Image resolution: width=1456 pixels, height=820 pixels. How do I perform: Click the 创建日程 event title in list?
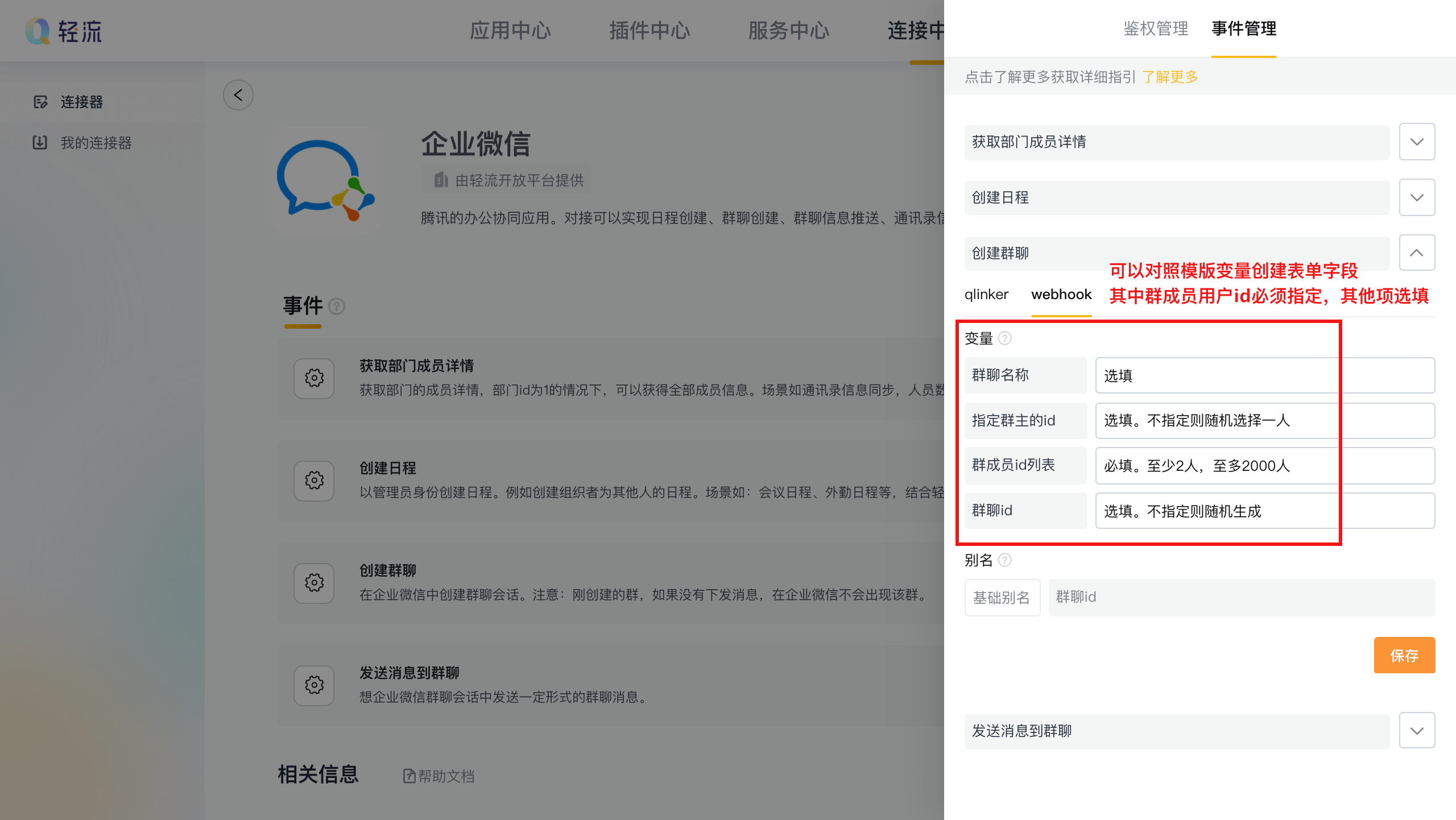[x=388, y=468]
